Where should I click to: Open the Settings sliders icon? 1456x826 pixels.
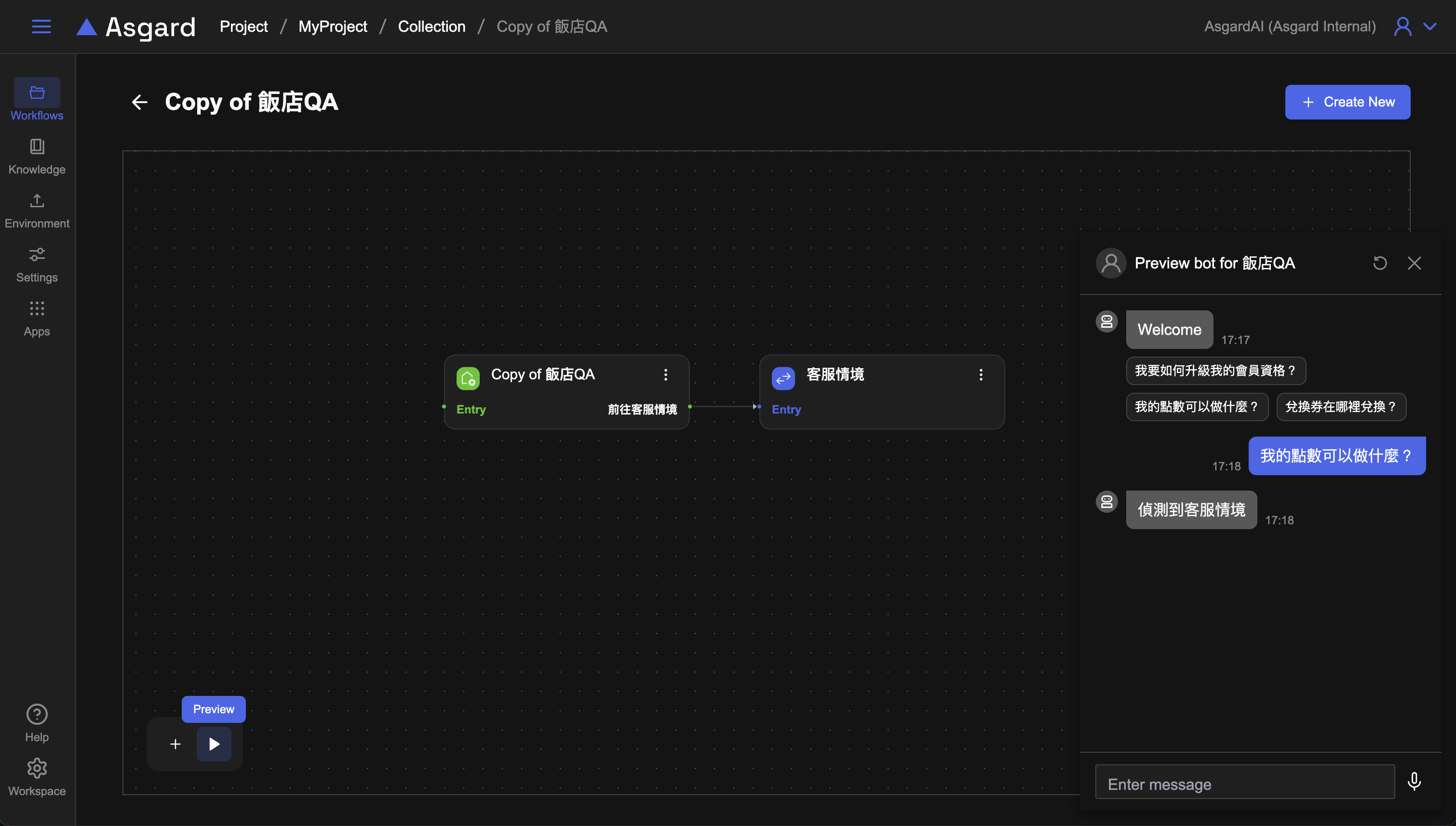coord(37,255)
